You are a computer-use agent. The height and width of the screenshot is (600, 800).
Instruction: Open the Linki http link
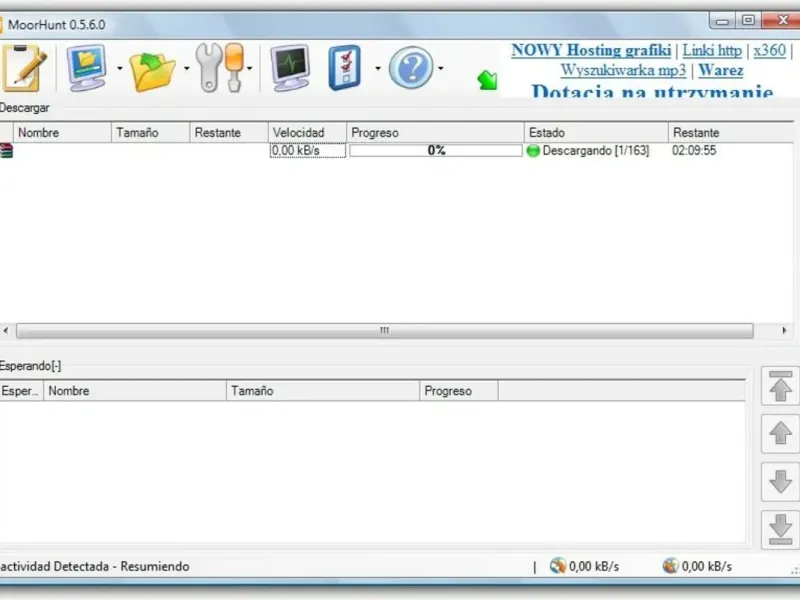[712, 51]
